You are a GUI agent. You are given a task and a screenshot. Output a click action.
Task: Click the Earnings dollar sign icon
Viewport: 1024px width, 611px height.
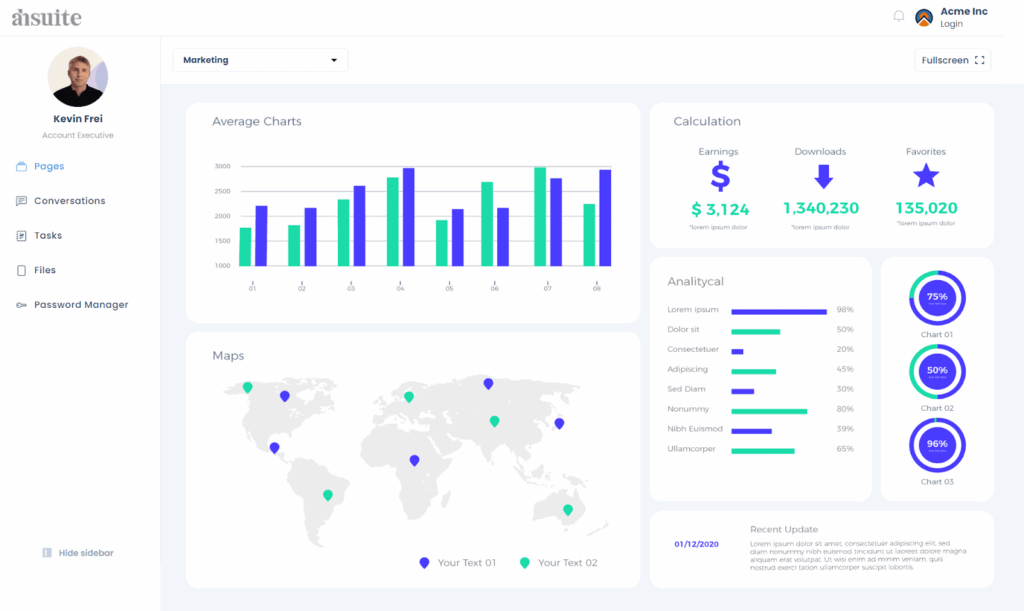[720, 177]
